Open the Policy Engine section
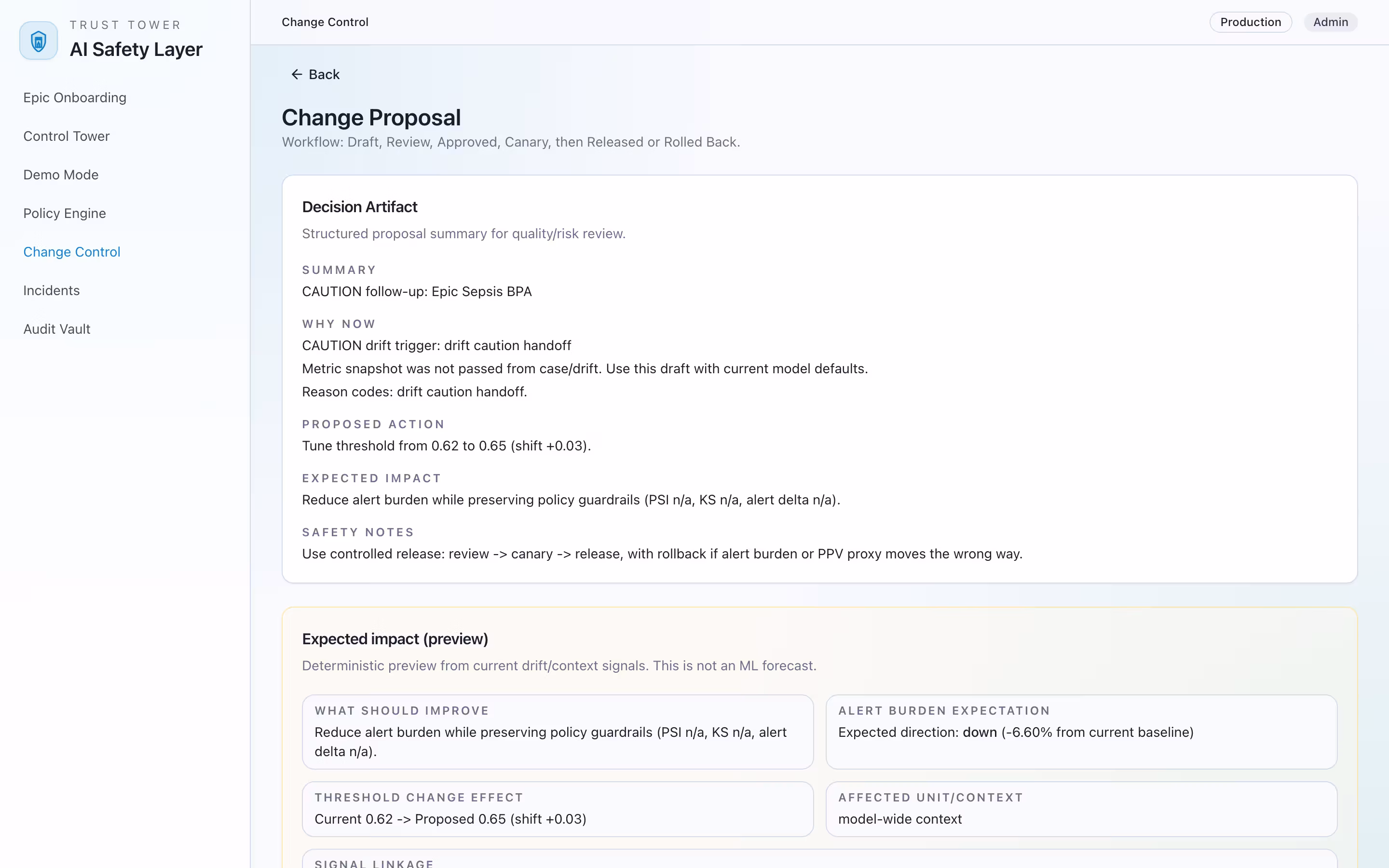 click(x=64, y=213)
